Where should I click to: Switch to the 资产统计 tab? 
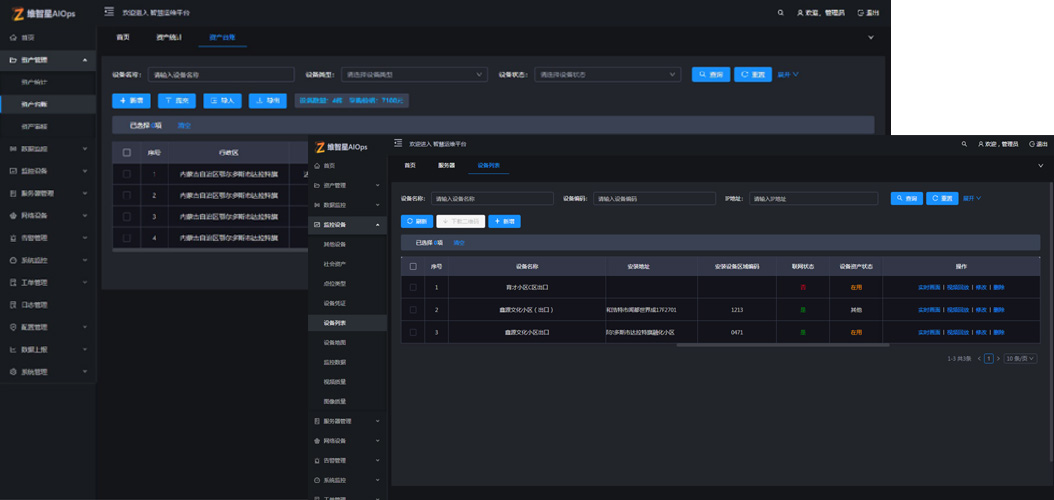click(x=169, y=37)
